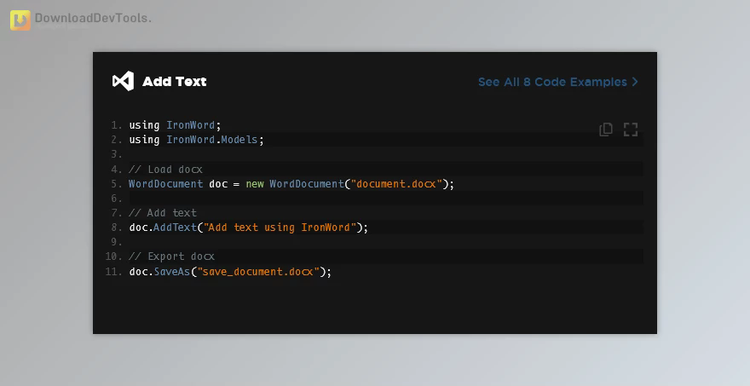
Task: Click code line "using IronWord.Models;"
Action: tap(196, 140)
